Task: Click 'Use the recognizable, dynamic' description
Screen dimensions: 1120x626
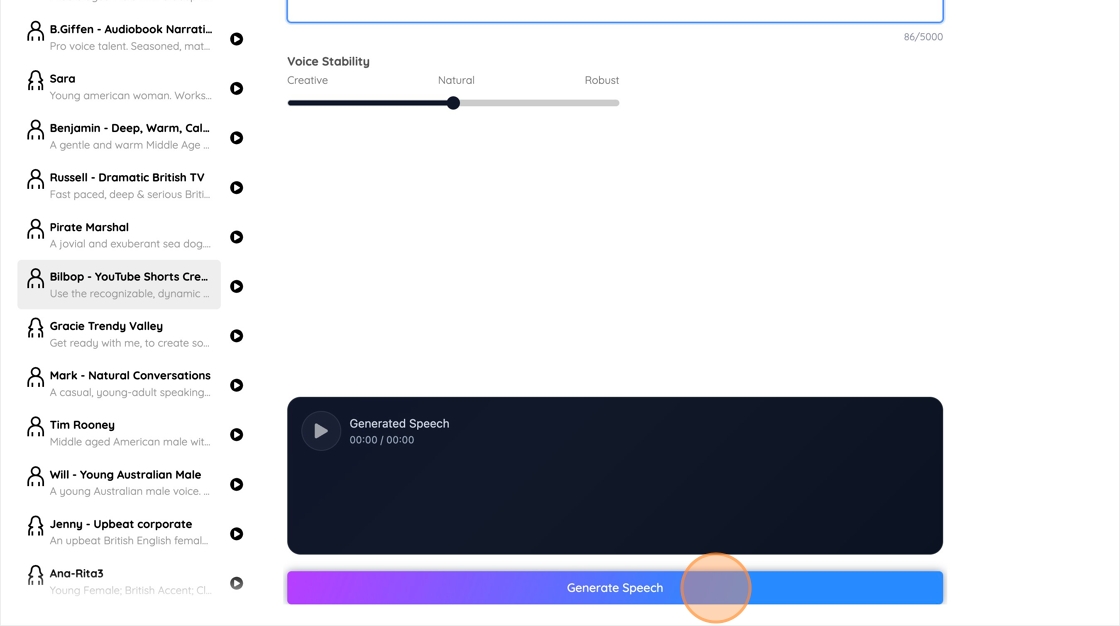Action: coord(129,294)
